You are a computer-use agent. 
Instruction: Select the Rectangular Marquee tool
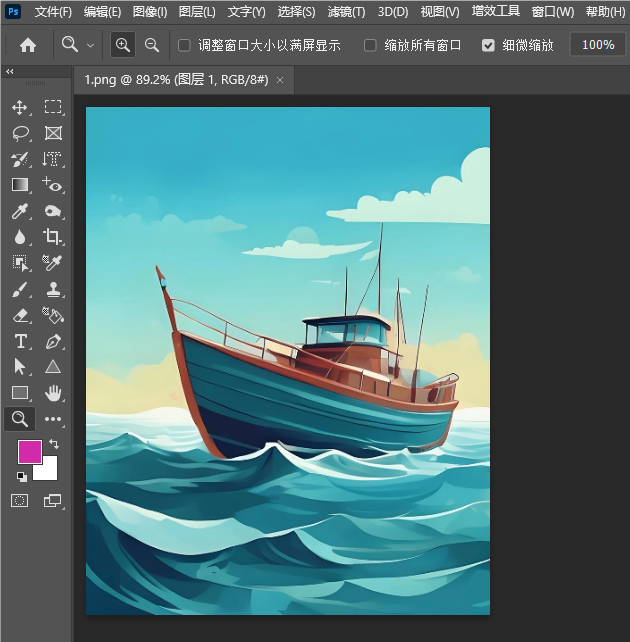point(53,107)
